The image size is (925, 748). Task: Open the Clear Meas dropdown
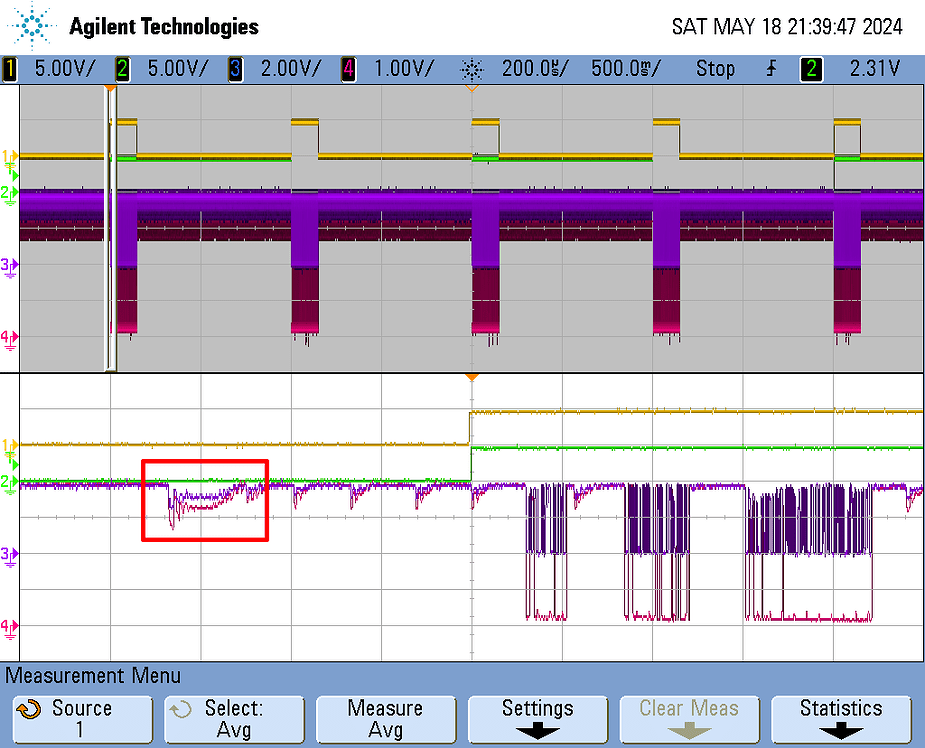tap(689, 718)
